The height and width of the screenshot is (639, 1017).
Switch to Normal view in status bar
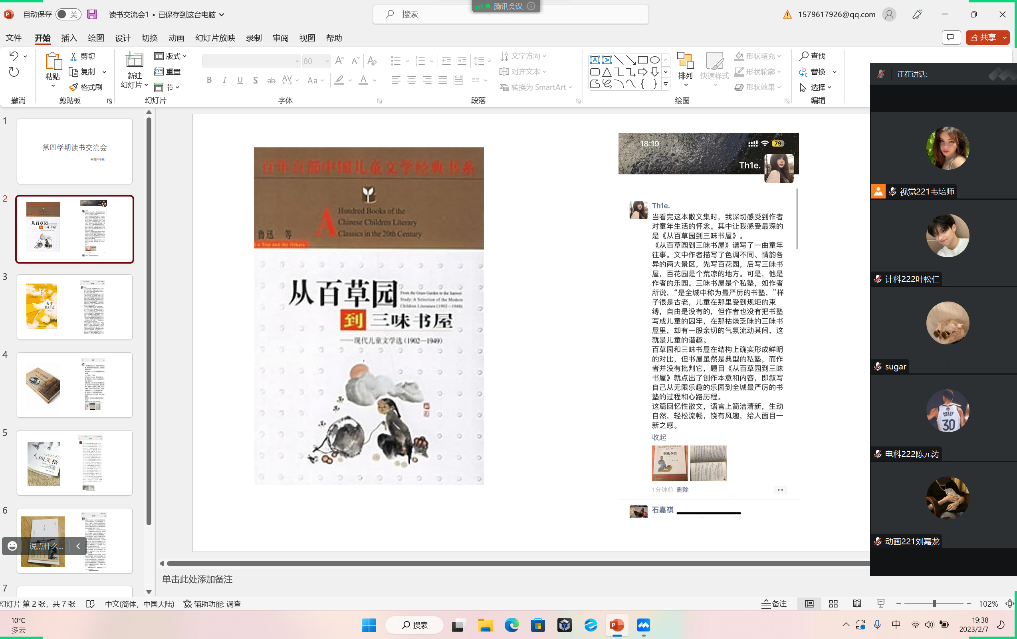pyautogui.click(x=808, y=604)
